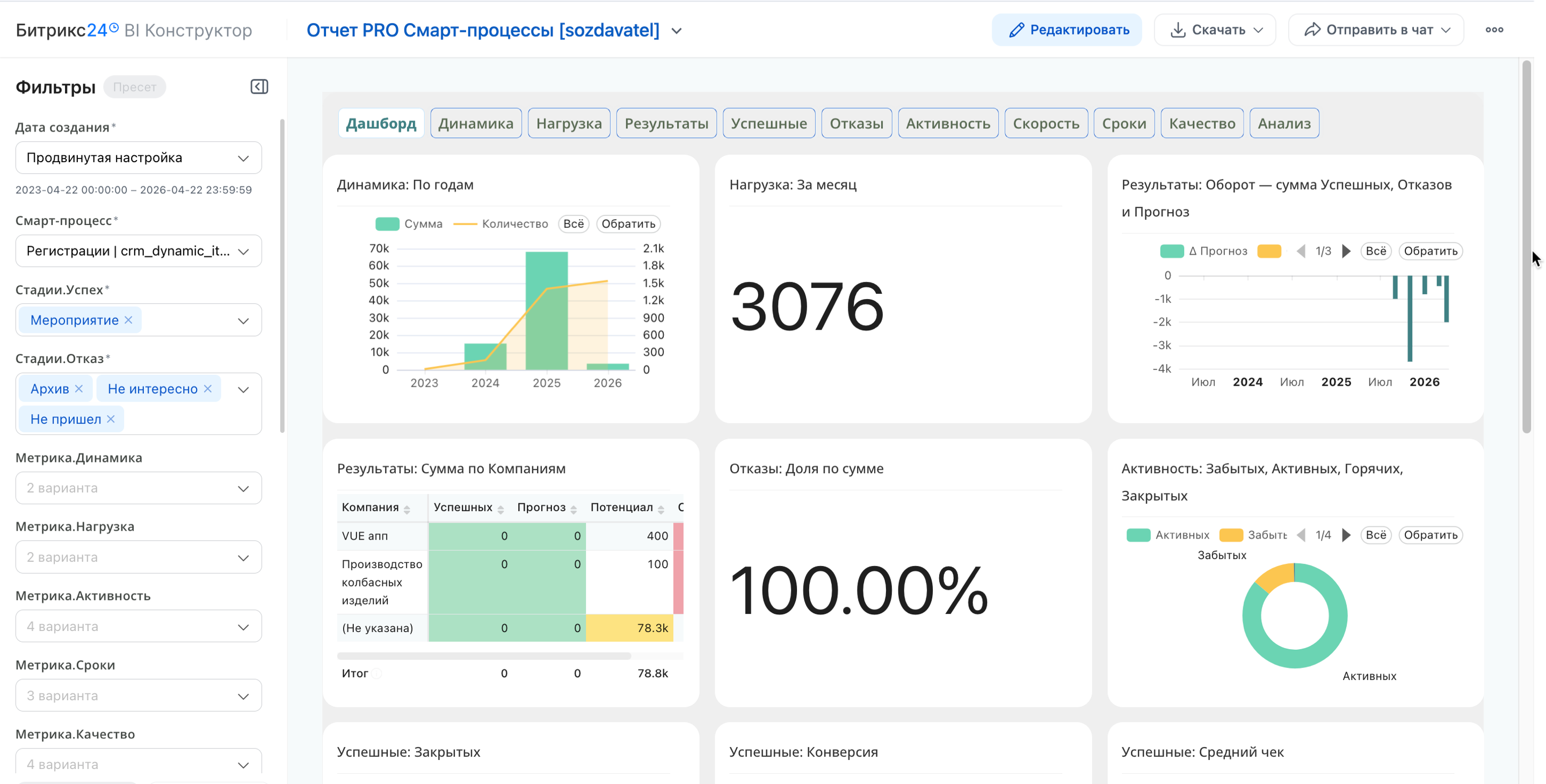The width and height of the screenshot is (1546, 784).
Task: Click the table's horizontal scrollbar
Action: tap(484, 656)
